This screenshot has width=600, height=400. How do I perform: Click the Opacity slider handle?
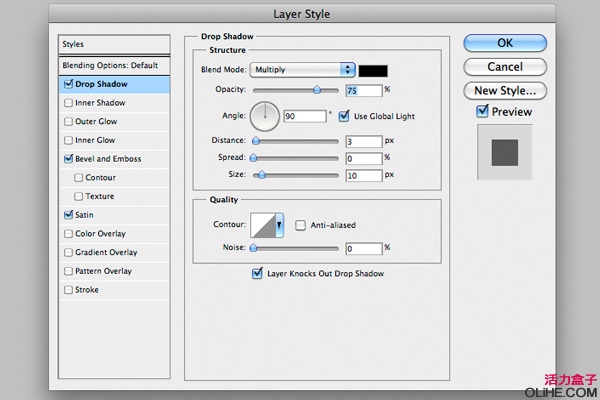click(317, 90)
